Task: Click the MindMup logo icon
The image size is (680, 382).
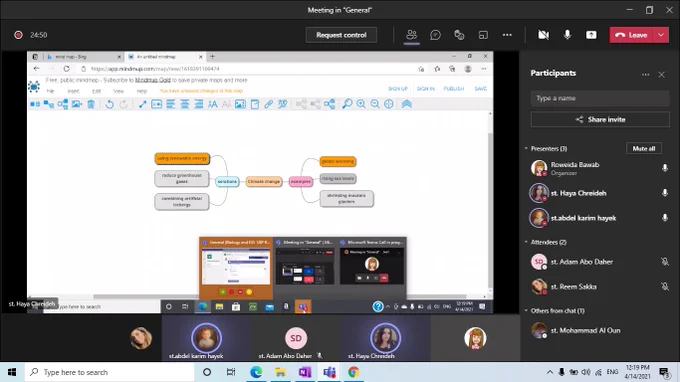Action: point(34,86)
